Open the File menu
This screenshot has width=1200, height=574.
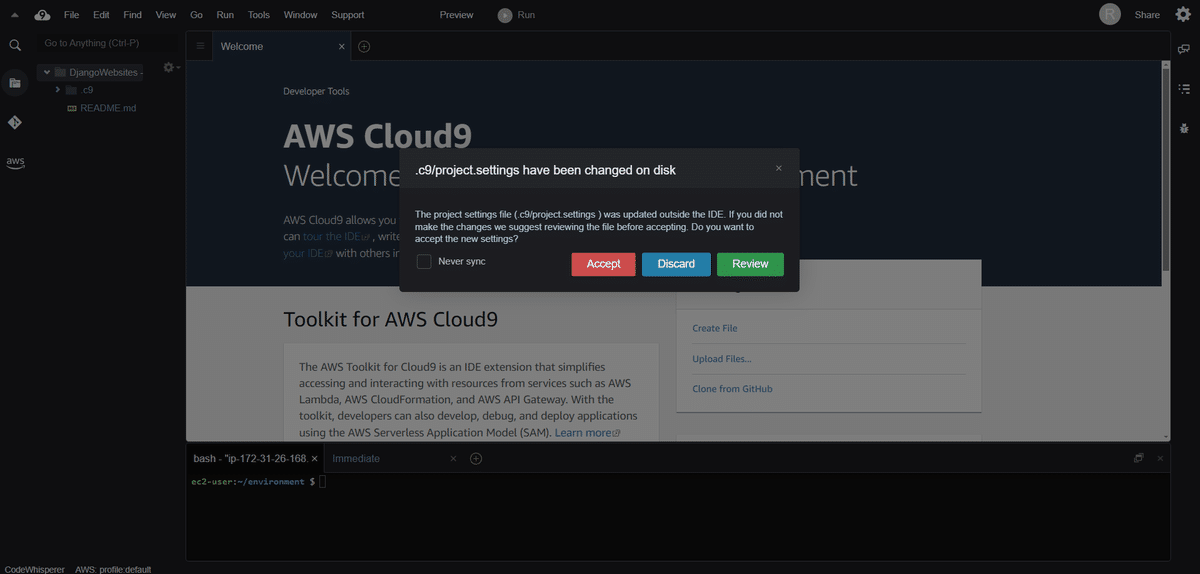point(71,15)
